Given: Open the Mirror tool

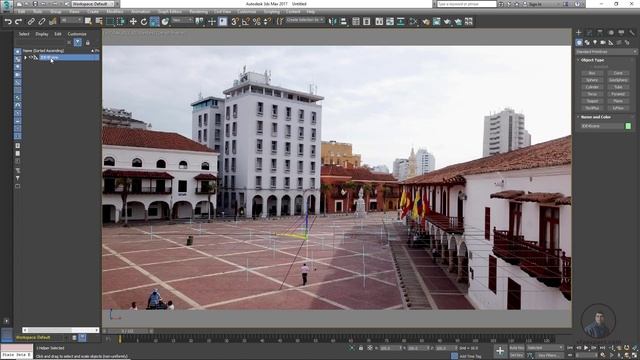Looking at the screenshot, I should pyautogui.click(x=333, y=22).
